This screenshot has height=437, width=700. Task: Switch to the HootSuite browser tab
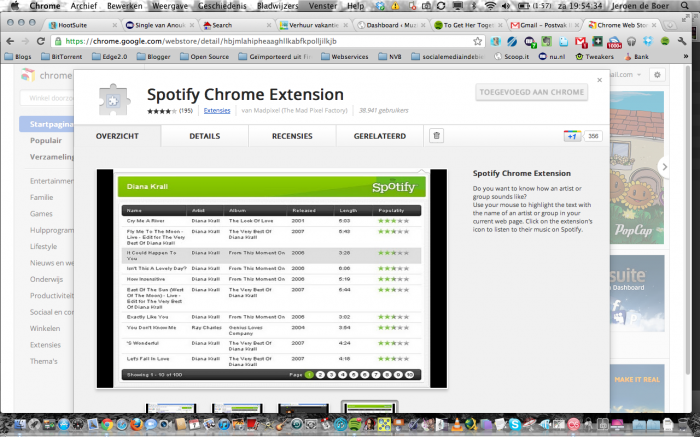[x=81, y=25]
